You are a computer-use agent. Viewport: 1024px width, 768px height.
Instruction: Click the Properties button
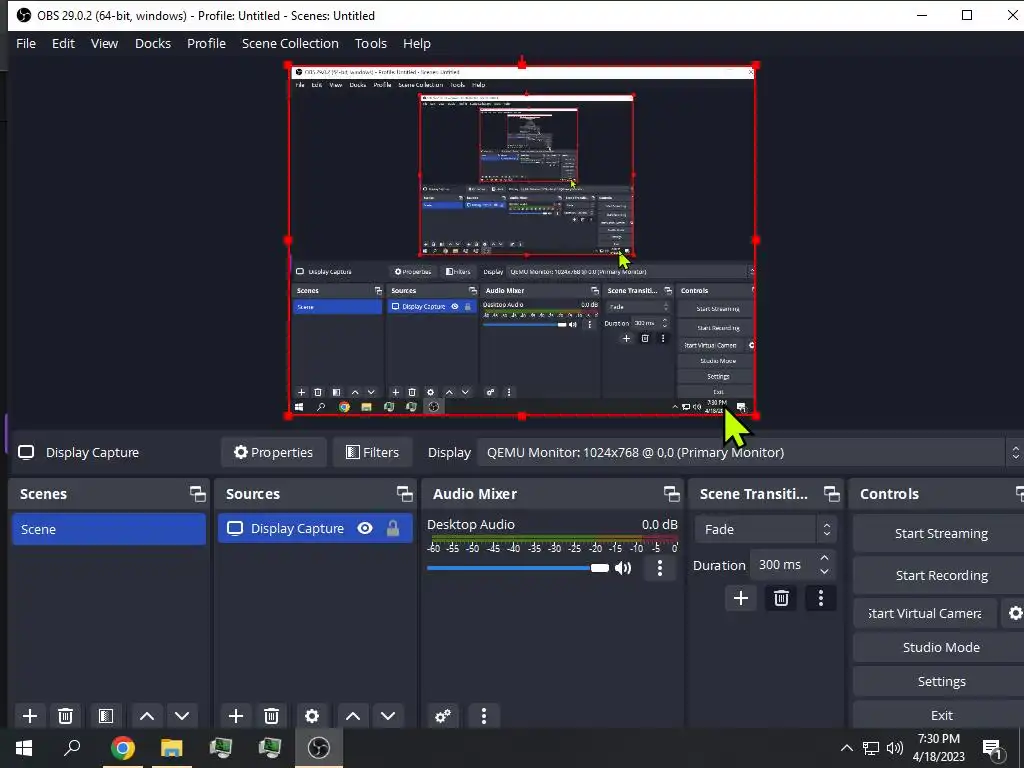point(274,453)
